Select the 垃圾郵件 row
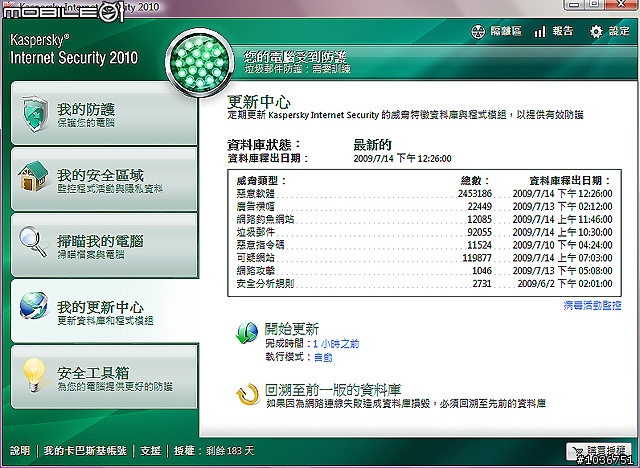The height and width of the screenshot is (468, 640). (424, 232)
